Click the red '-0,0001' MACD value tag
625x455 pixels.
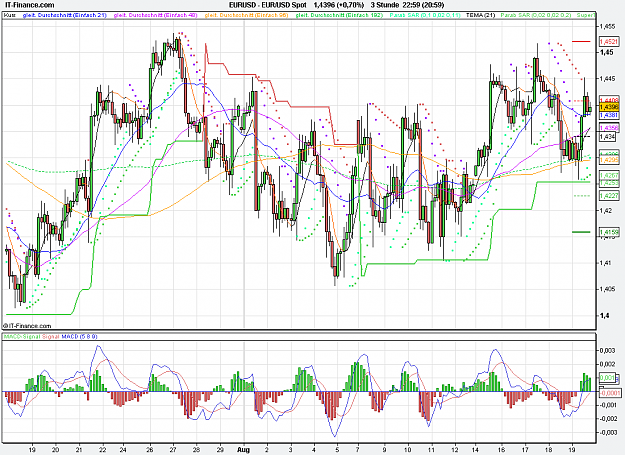tap(610, 393)
